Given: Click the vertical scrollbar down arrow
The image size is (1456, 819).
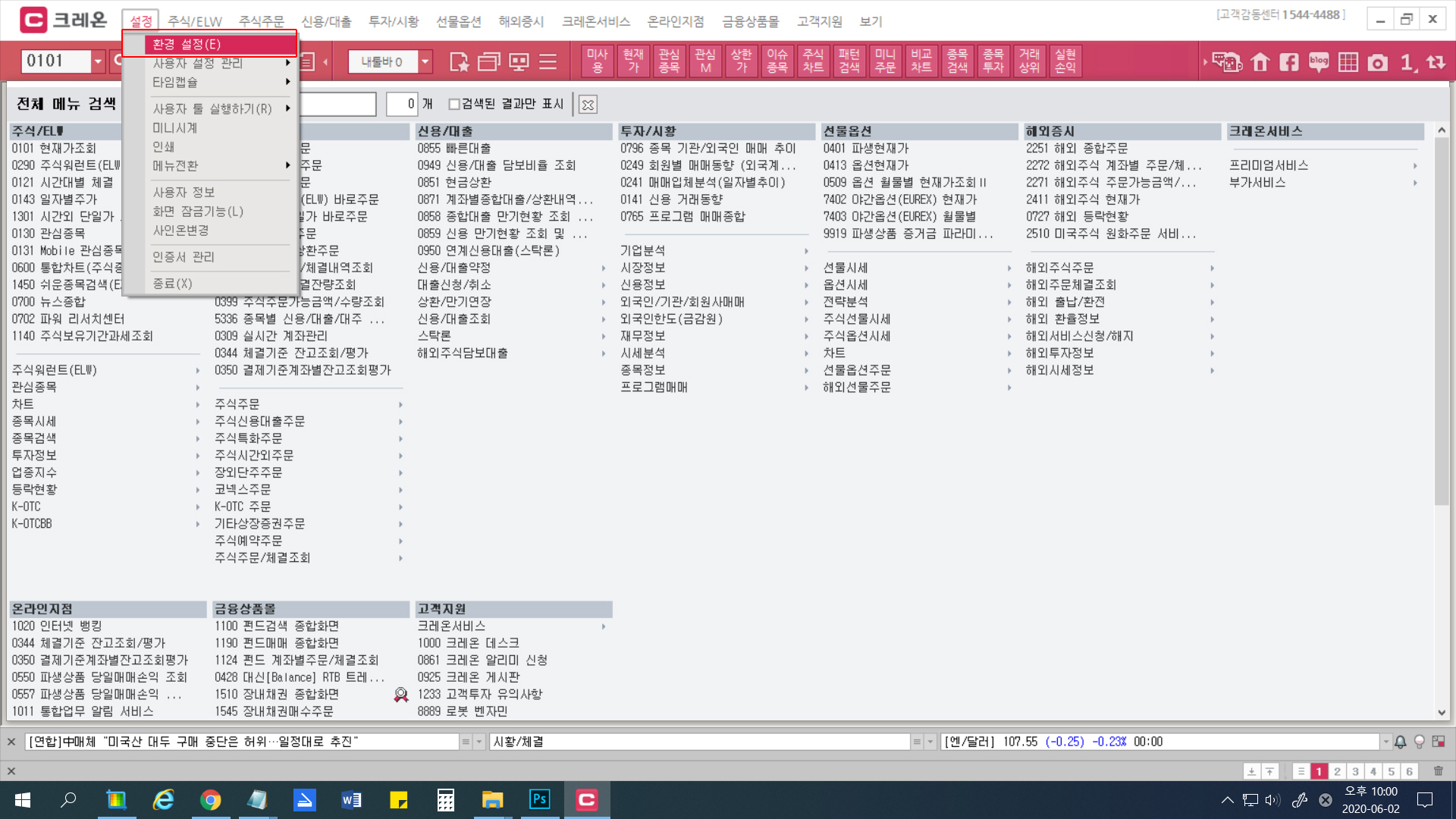Looking at the screenshot, I should point(1442,712).
